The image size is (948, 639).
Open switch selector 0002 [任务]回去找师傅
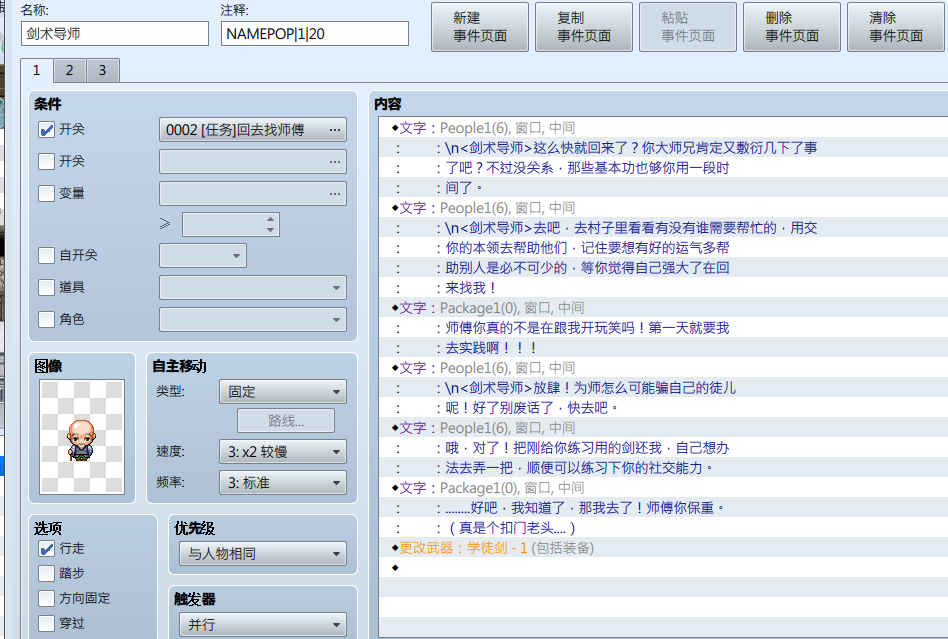(253, 130)
